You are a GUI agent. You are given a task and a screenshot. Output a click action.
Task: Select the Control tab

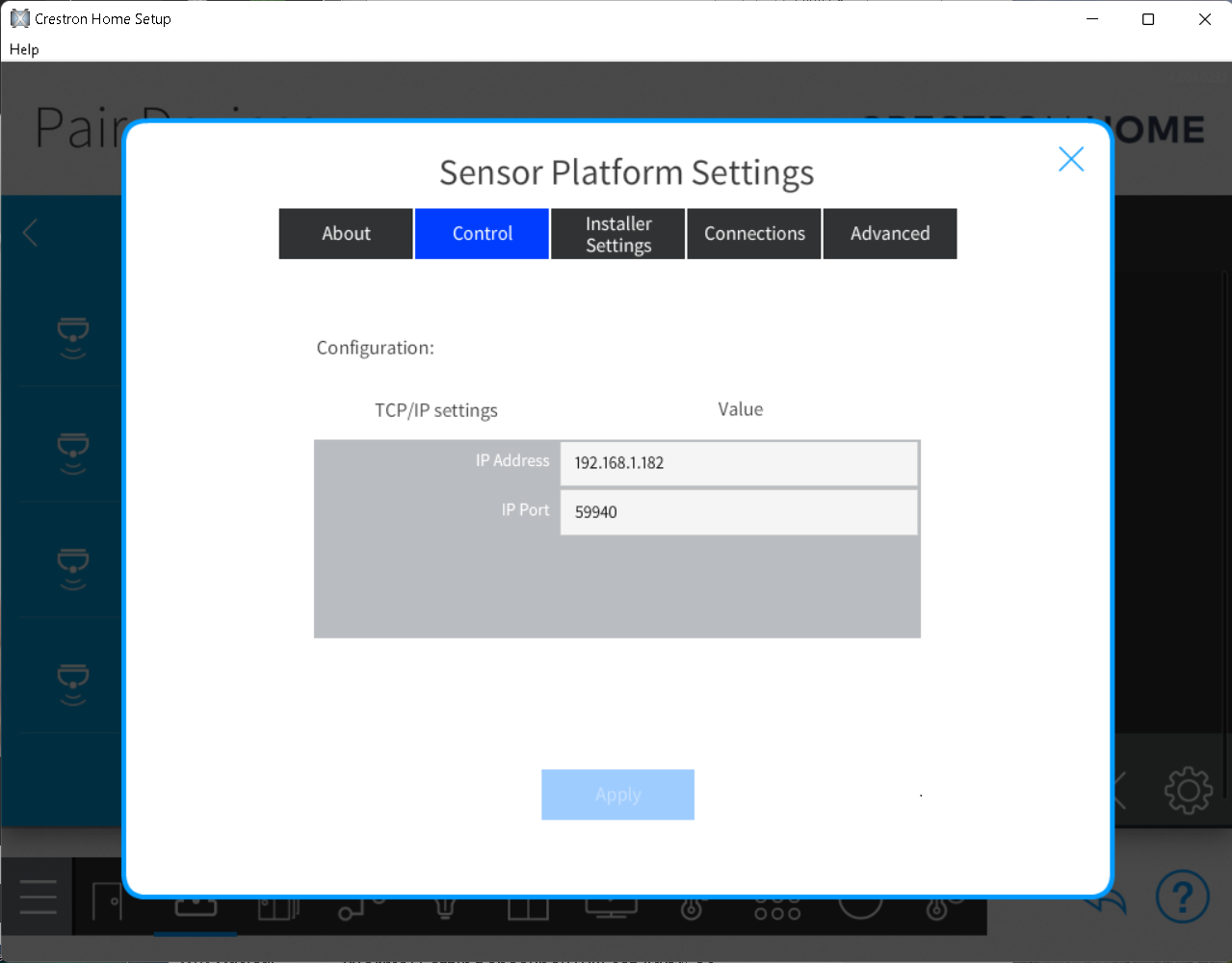(482, 234)
